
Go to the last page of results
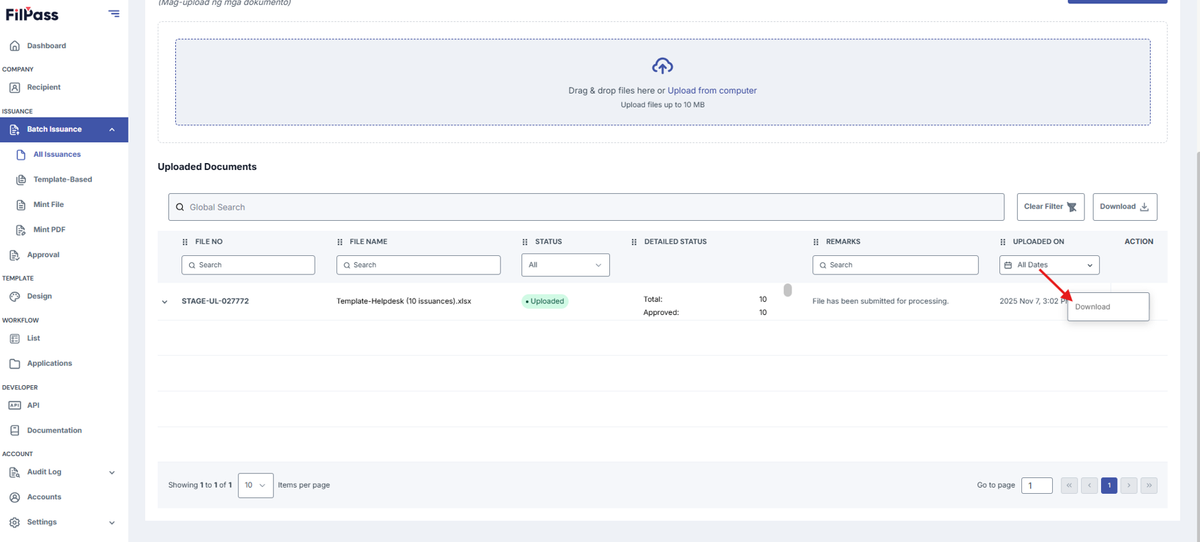click(x=1149, y=485)
